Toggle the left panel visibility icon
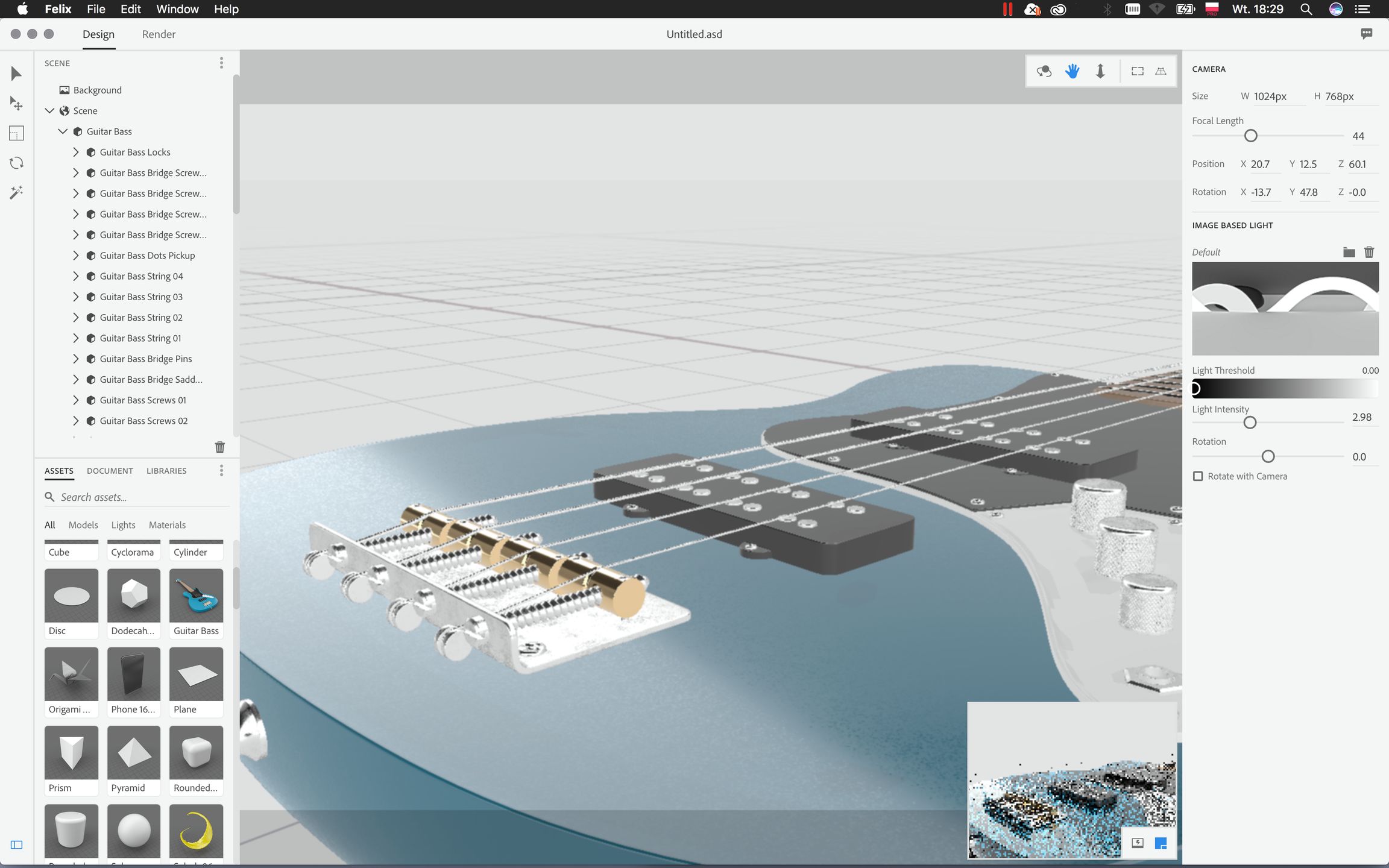1389x868 pixels. (16, 844)
